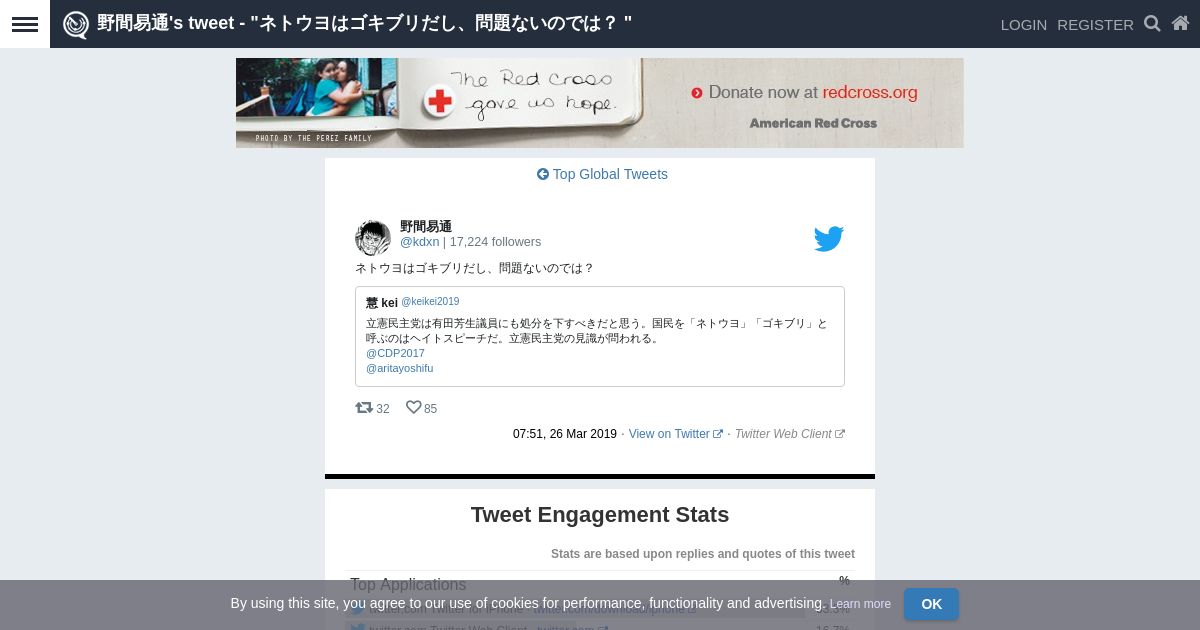This screenshot has height=630, width=1200.
Task: Click the author name 野間易通
Action: tap(426, 226)
